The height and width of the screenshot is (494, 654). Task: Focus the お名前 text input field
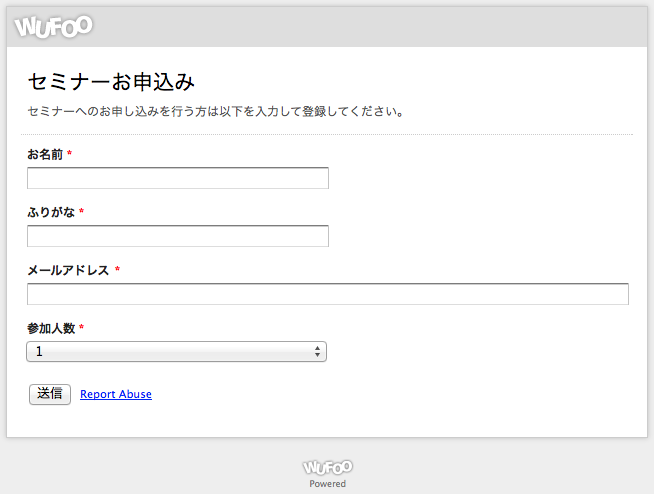[177, 178]
